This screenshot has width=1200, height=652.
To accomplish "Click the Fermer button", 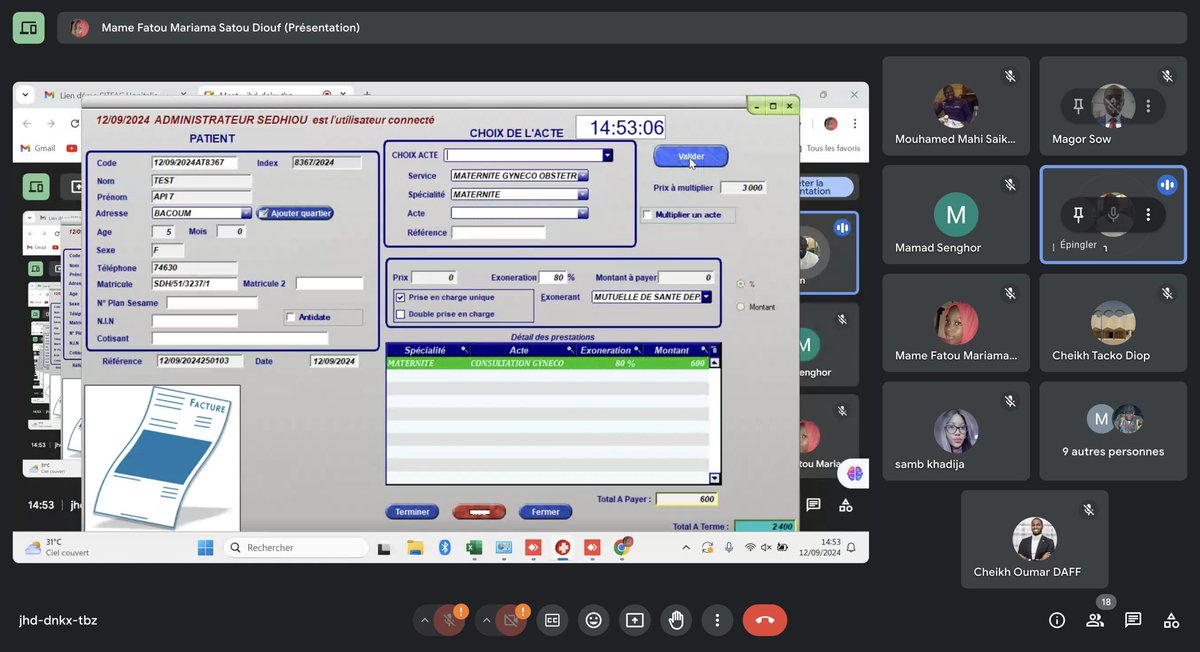I will [546, 512].
